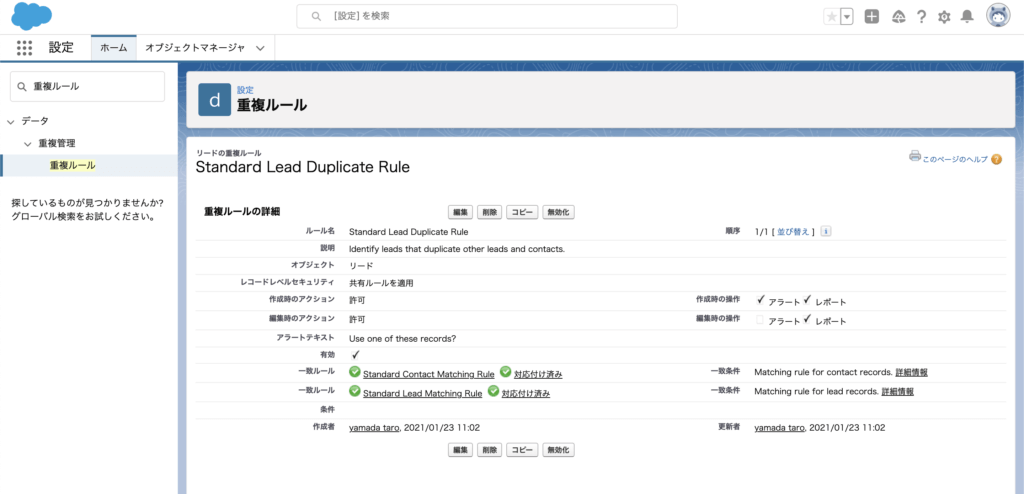Open the user avatar profile menu

tap(997, 16)
